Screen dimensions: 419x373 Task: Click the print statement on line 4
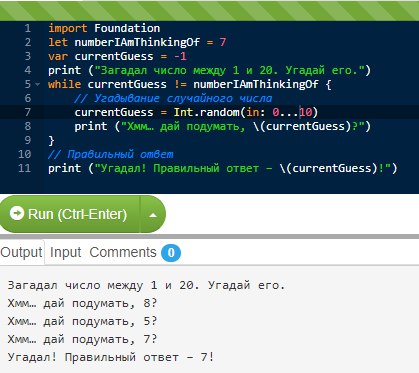(x=209, y=70)
